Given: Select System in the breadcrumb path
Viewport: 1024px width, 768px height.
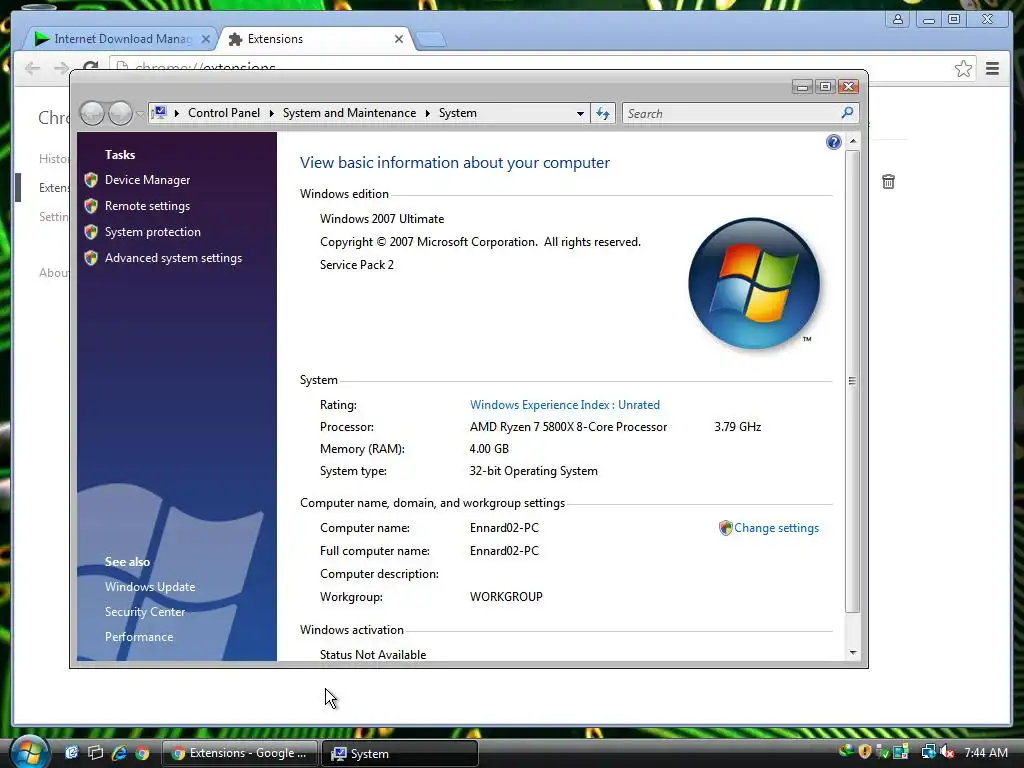Looking at the screenshot, I should tap(457, 113).
